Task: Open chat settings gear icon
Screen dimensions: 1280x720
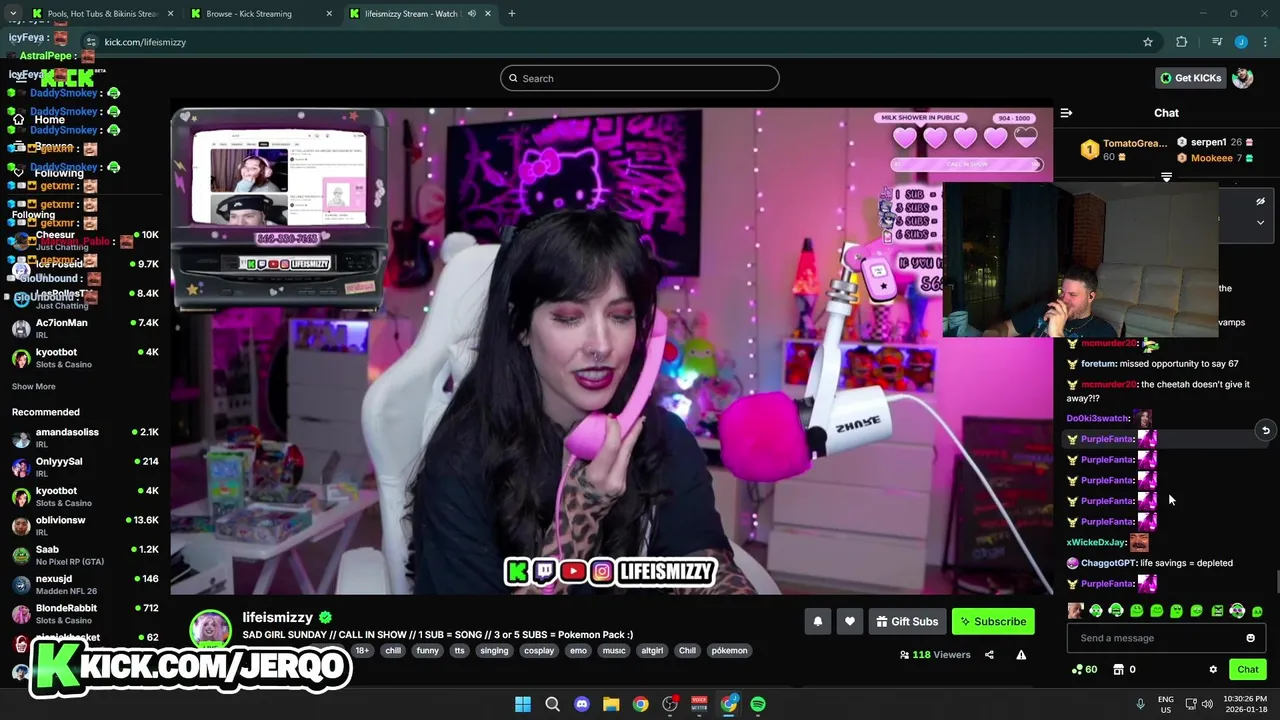Action: pyautogui.click(x=1213, y=669)
